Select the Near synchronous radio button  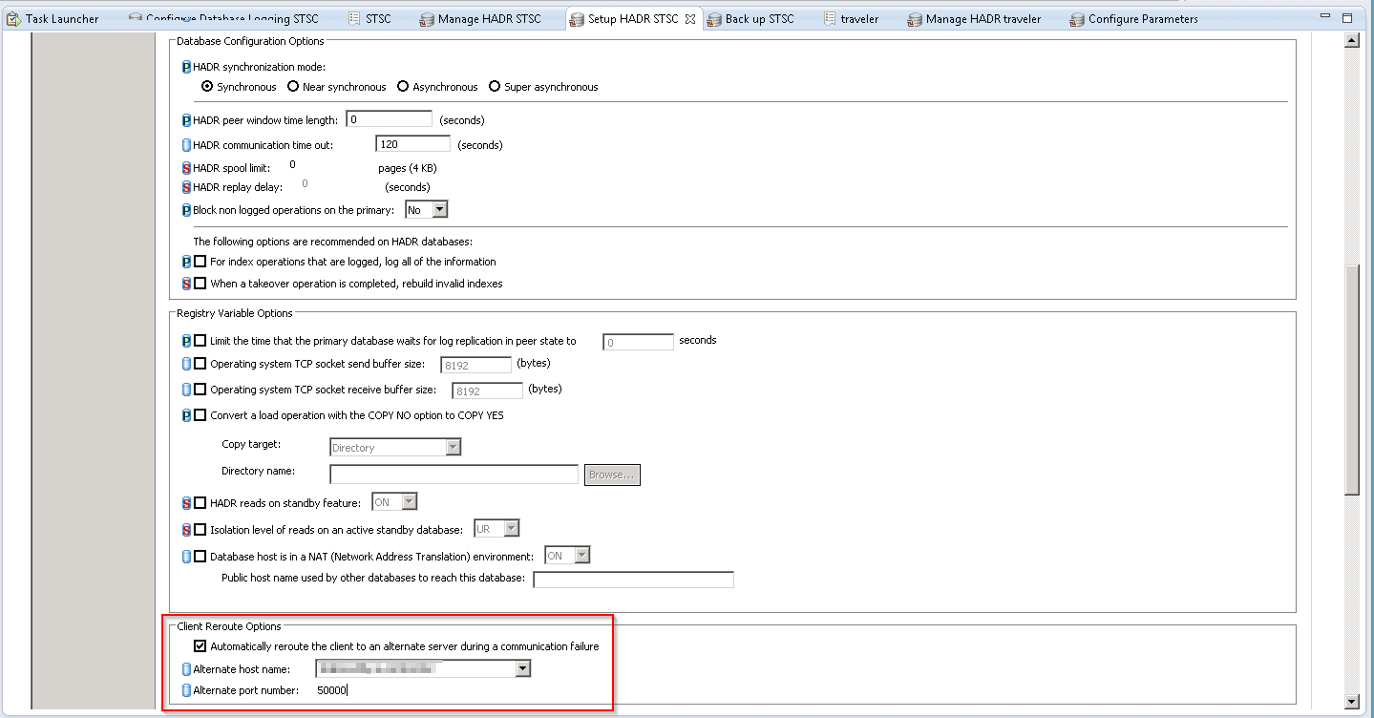293,87
